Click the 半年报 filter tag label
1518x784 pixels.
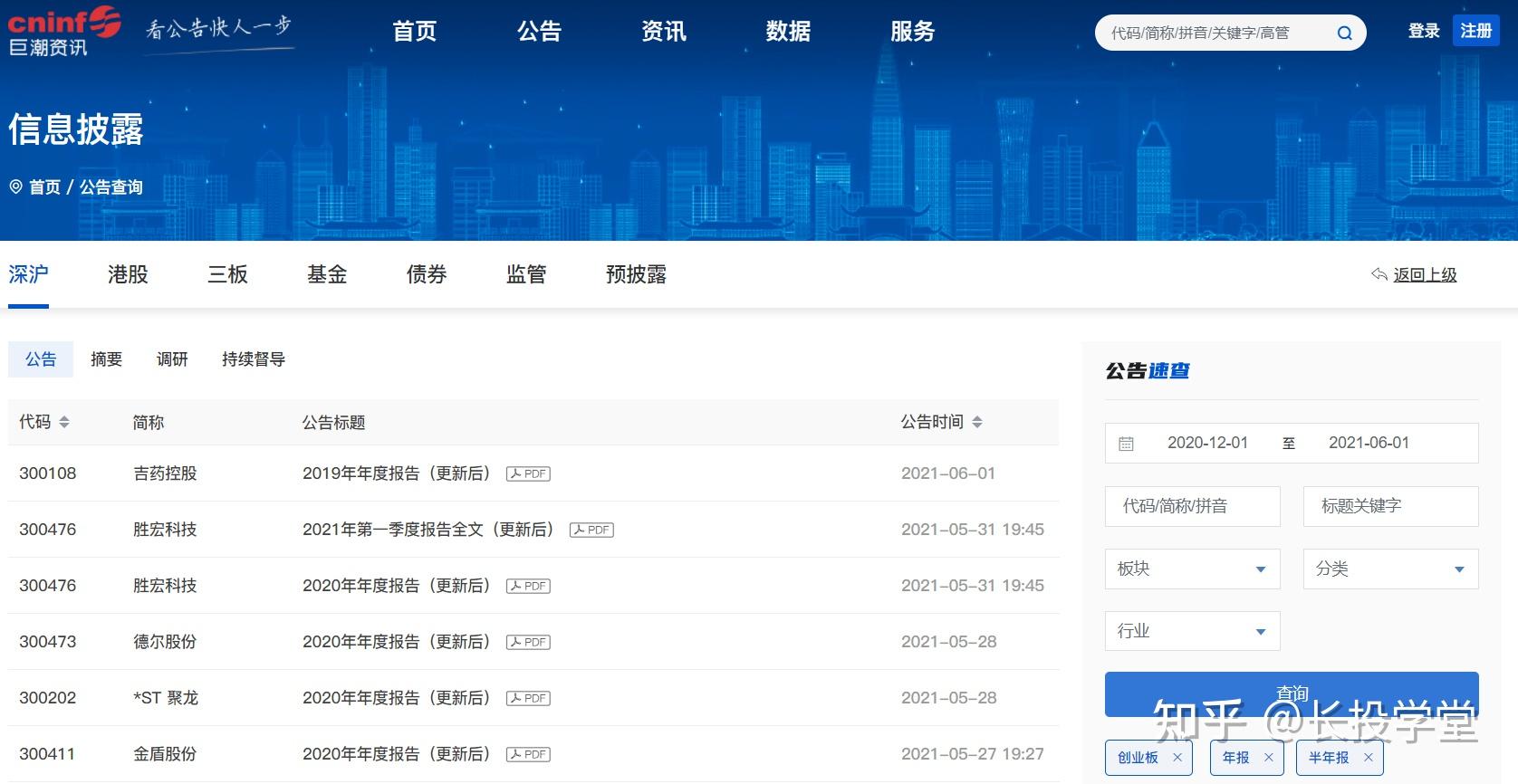pos(1329,758)
